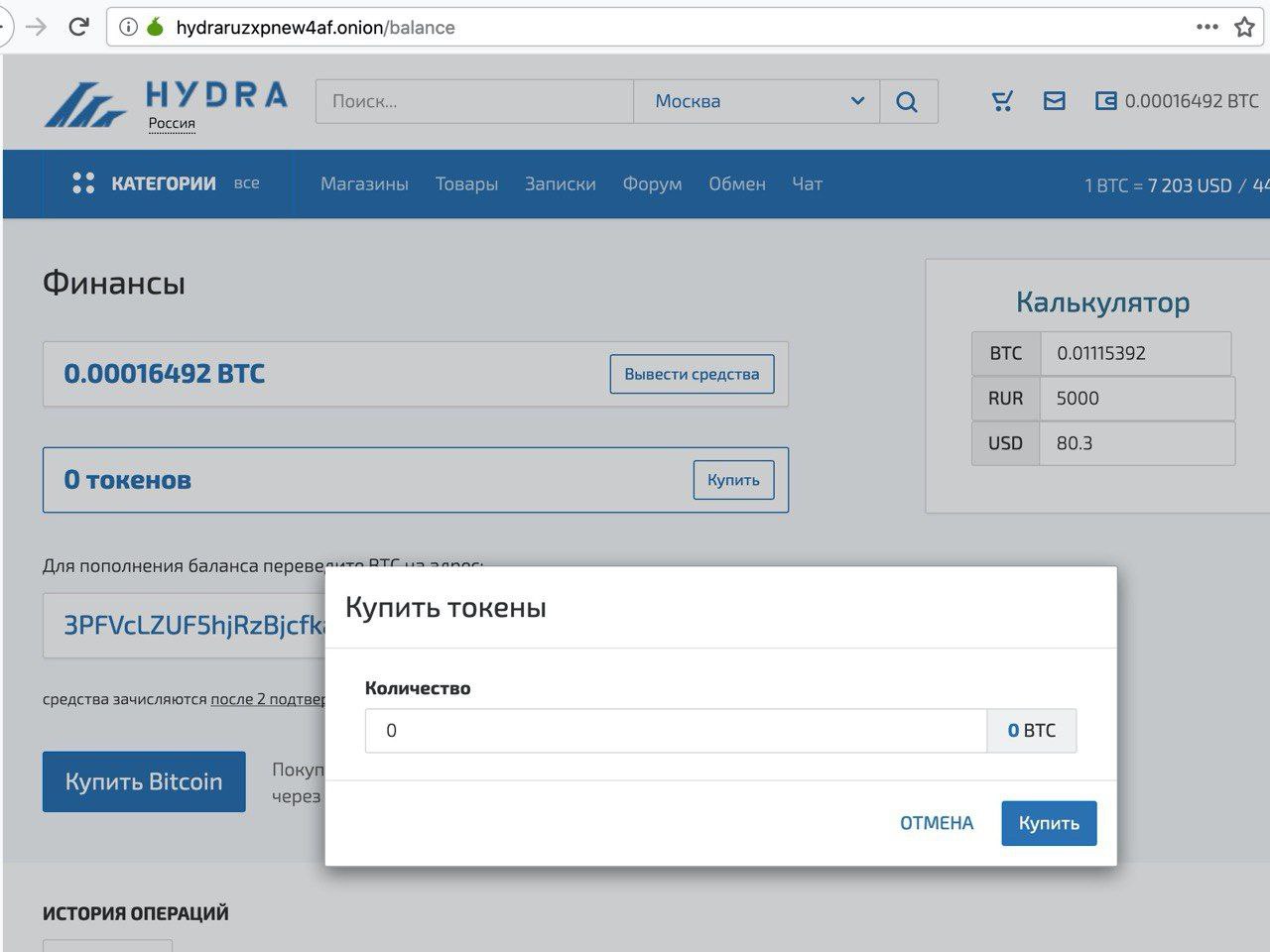Click the Поиск search field
The image size is (1270, 952).
tap(474, 101)
